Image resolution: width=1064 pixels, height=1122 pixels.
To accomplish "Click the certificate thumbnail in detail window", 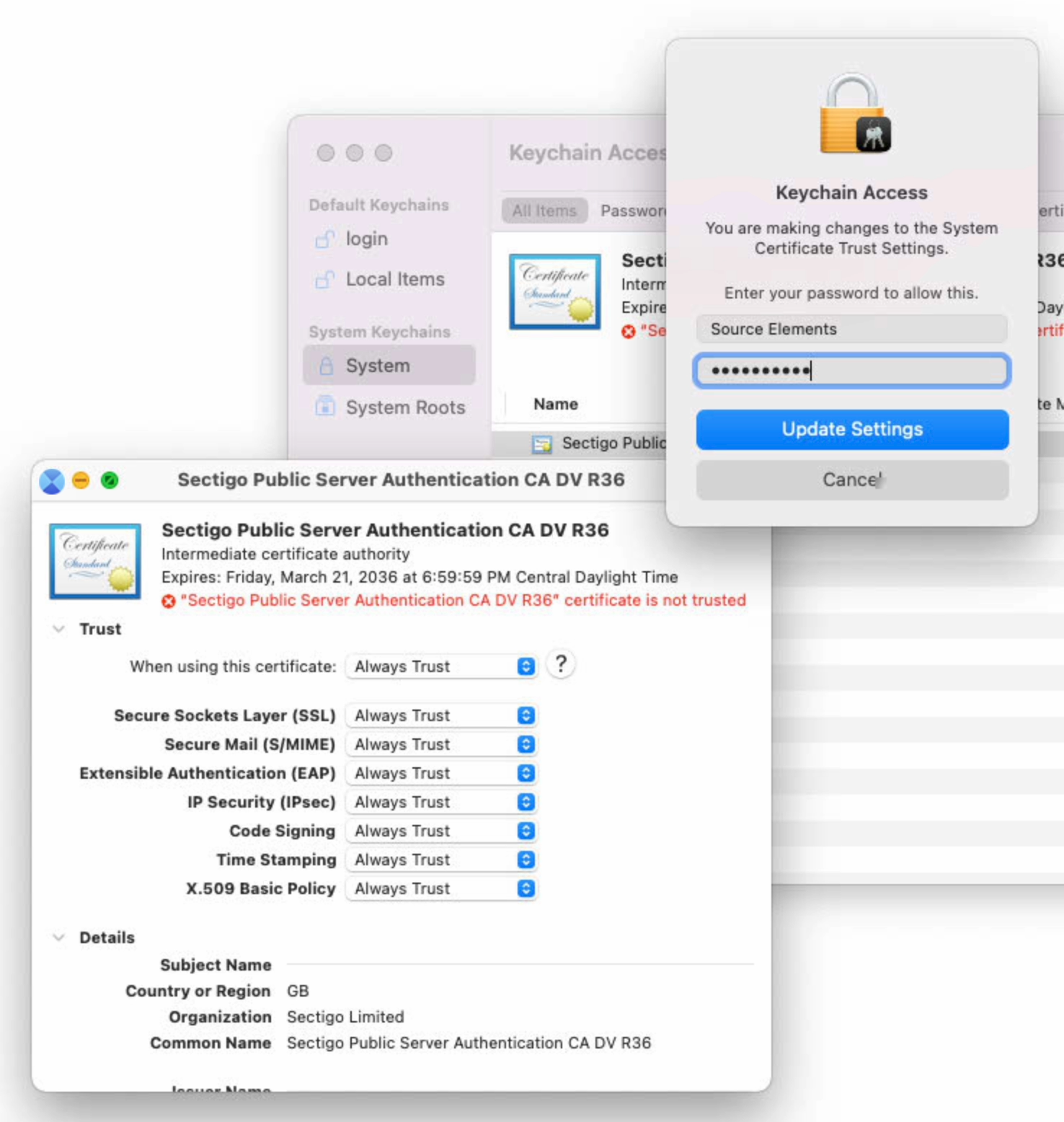I will click(95, 561).
